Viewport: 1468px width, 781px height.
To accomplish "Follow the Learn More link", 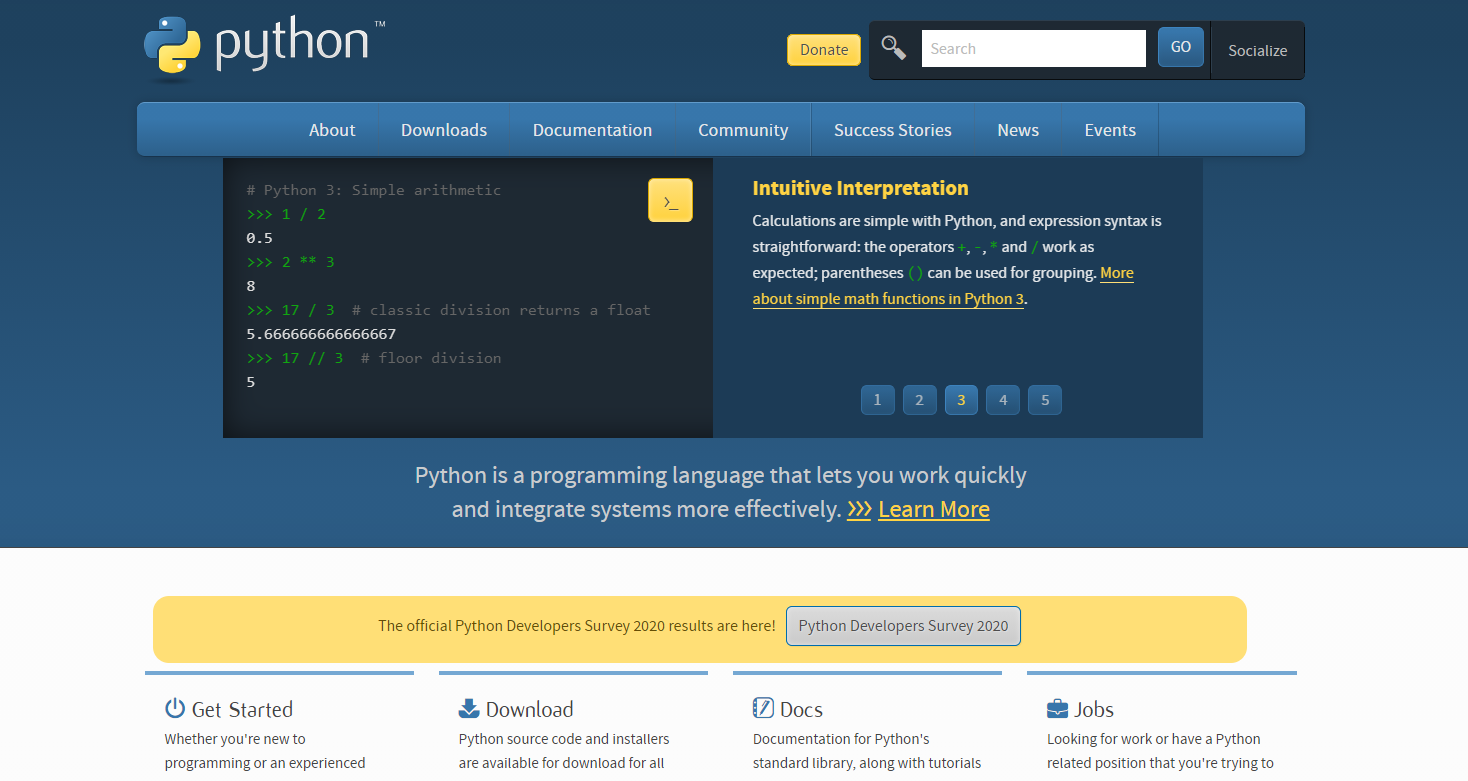I will (934, 509).
